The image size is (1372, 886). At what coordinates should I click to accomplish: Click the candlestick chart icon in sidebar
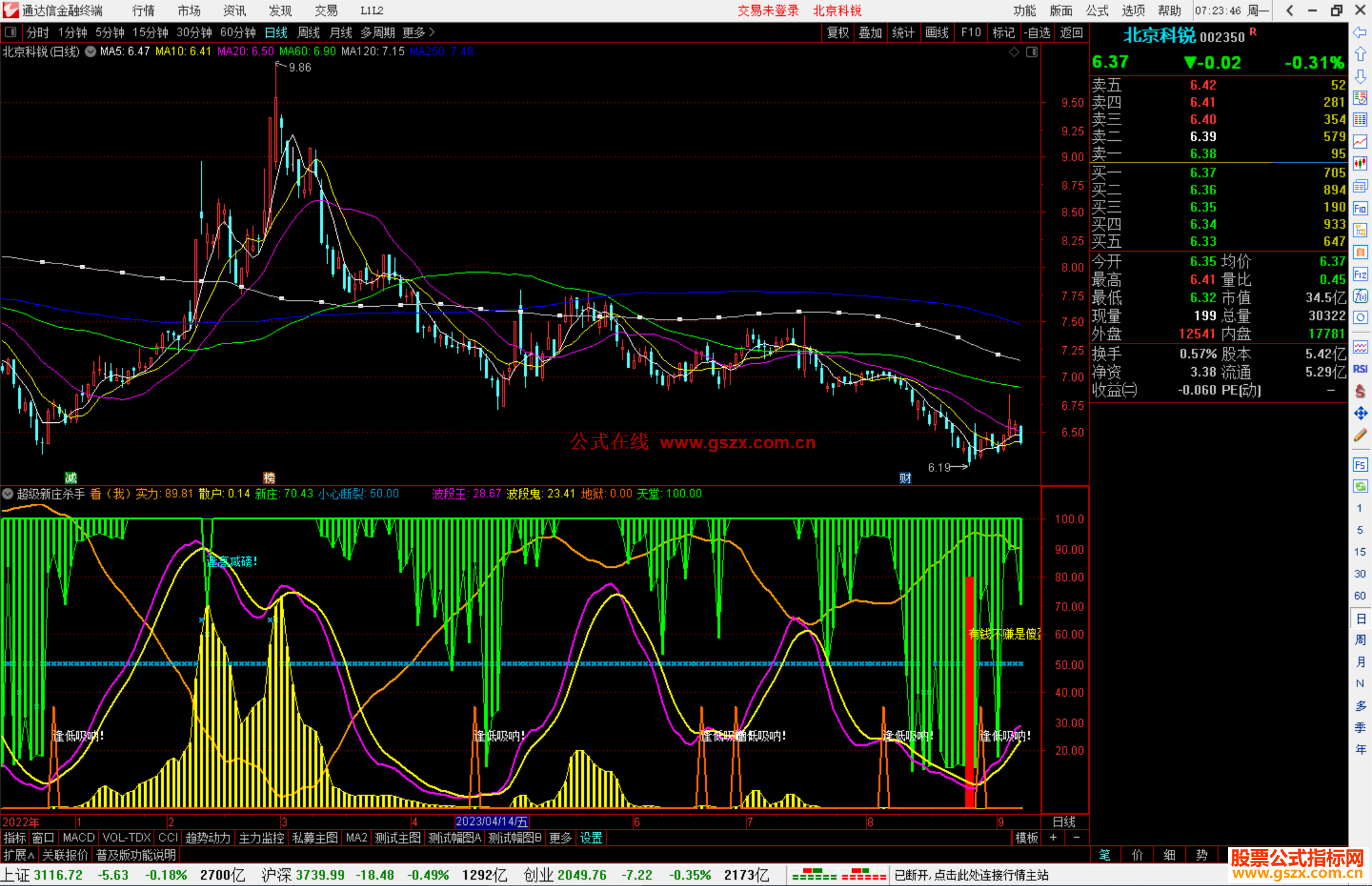1360,163
